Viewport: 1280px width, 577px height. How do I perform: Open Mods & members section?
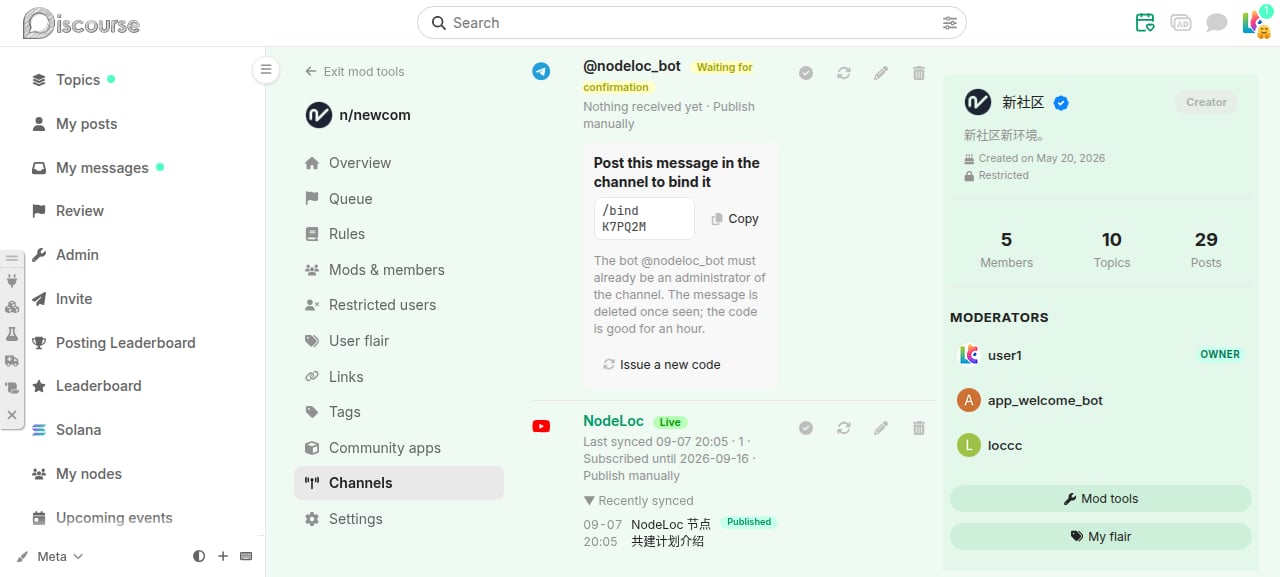tap(399, 270)
